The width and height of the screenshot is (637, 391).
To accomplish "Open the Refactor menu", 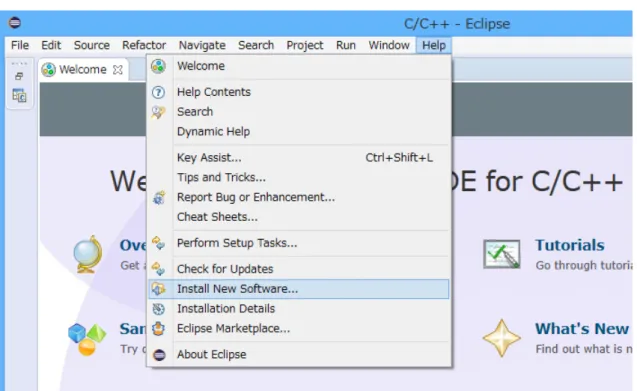I will click(144, 45).
